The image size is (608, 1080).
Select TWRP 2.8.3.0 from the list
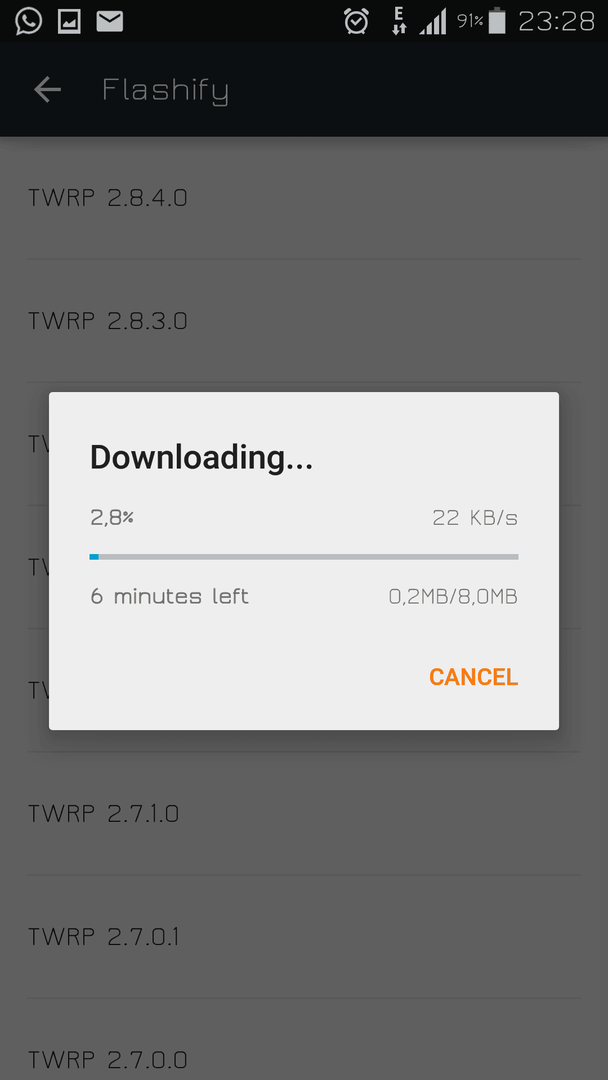point(304,321)
